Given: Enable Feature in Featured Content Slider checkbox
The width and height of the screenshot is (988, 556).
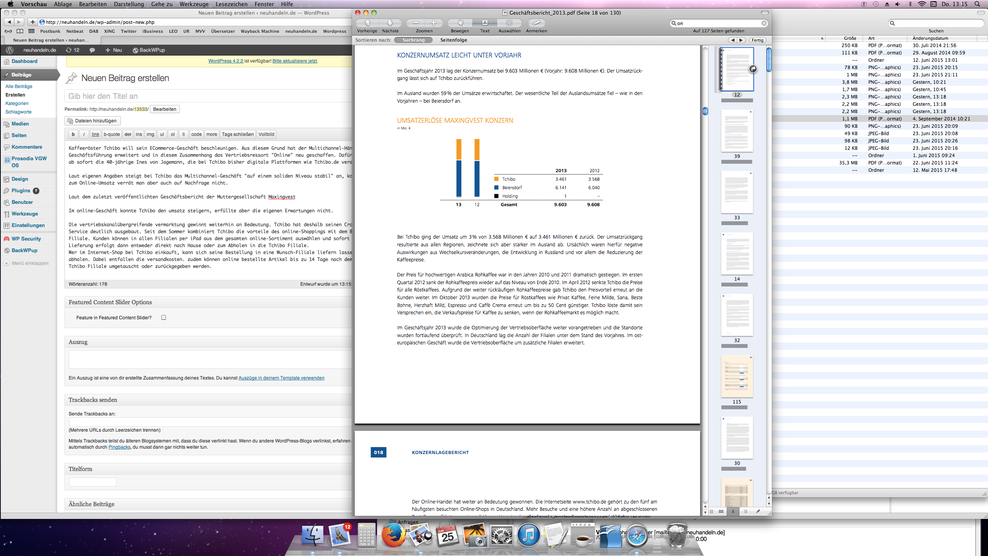Looking at the screenshot, I should [164, 318].
